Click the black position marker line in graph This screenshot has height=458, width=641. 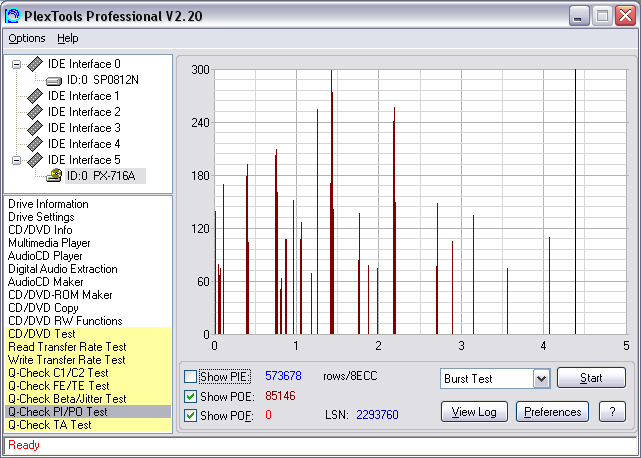575,202
